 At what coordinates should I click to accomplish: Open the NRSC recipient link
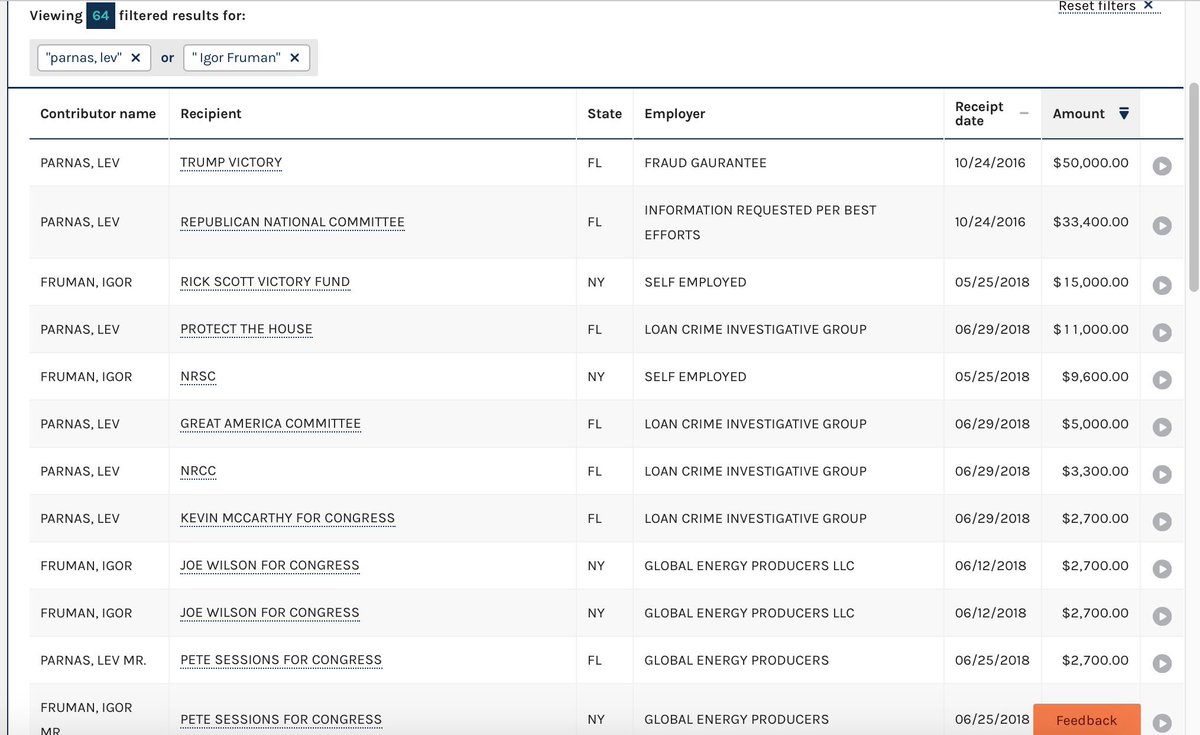pos(198,377)
